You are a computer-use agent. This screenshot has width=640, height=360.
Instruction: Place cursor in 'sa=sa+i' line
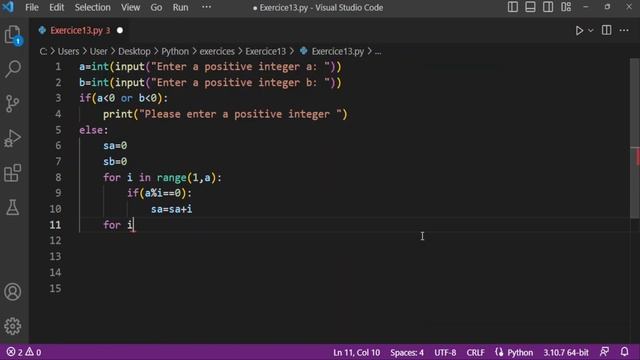(x=171, y=209)
